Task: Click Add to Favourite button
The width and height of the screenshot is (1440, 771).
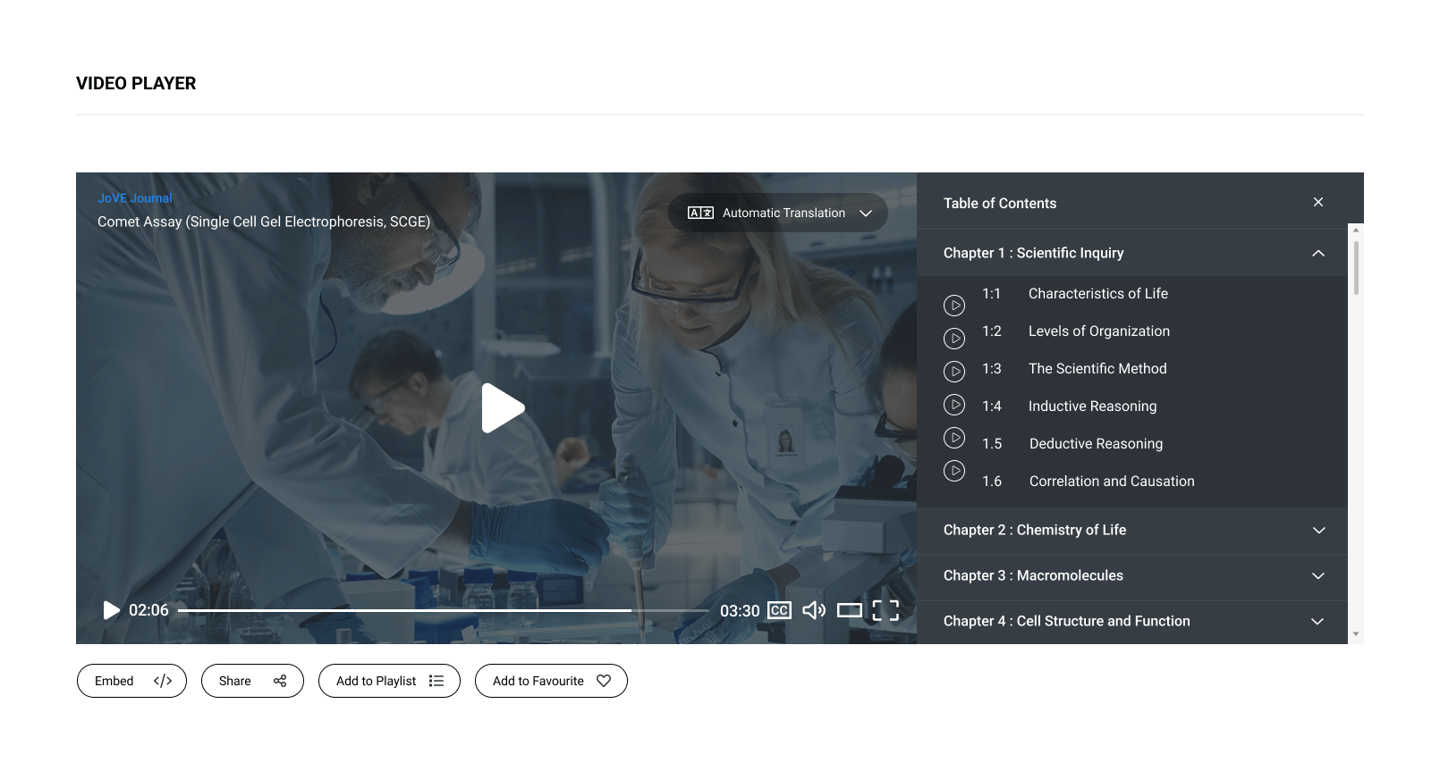Action: (551, 681)
